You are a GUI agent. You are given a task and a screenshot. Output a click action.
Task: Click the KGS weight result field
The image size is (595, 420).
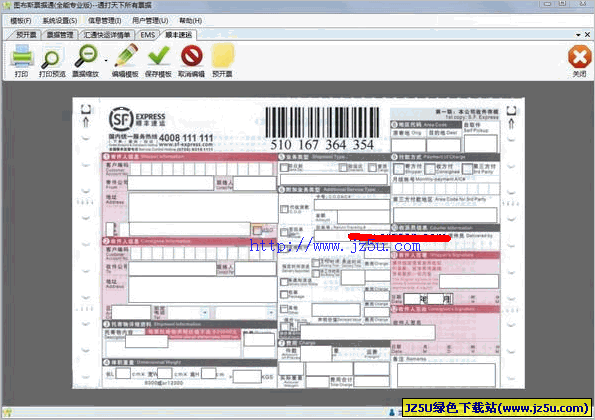(x=247, y=377)
